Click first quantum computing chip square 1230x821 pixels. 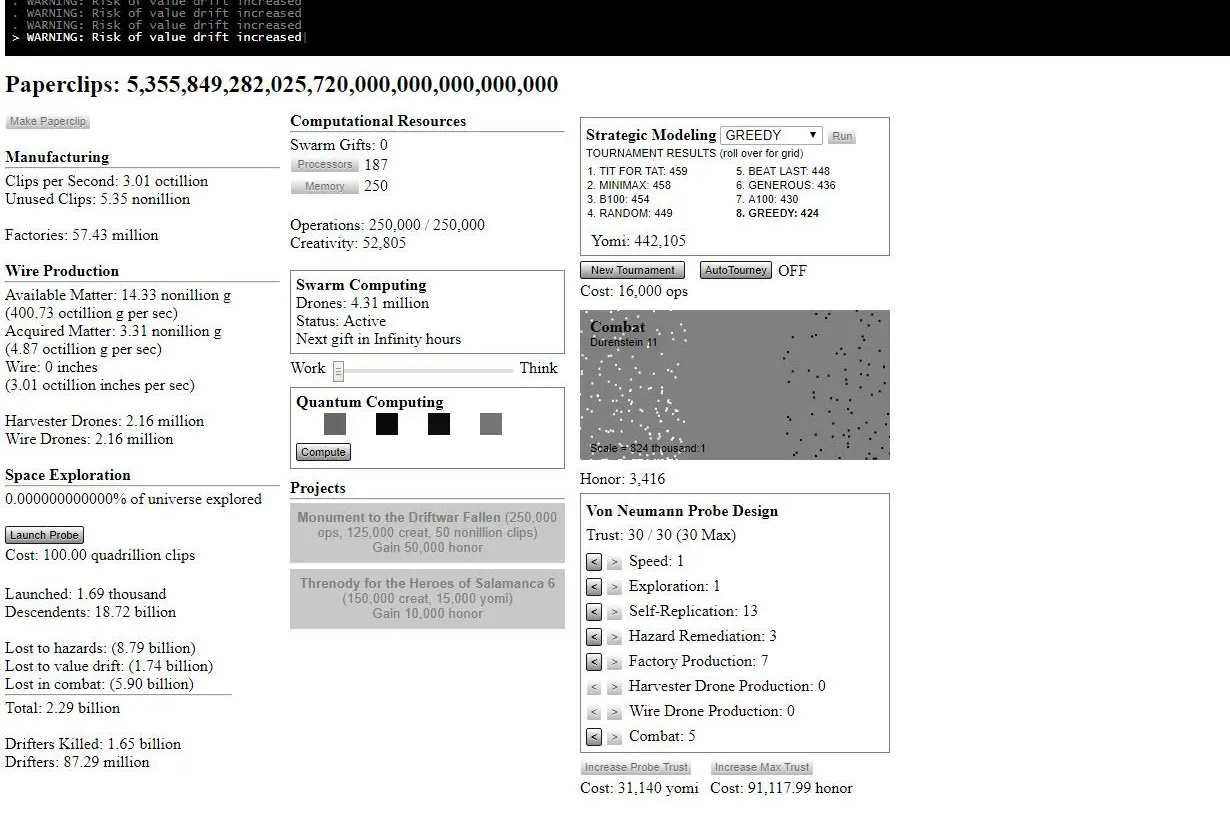[335, 424]
